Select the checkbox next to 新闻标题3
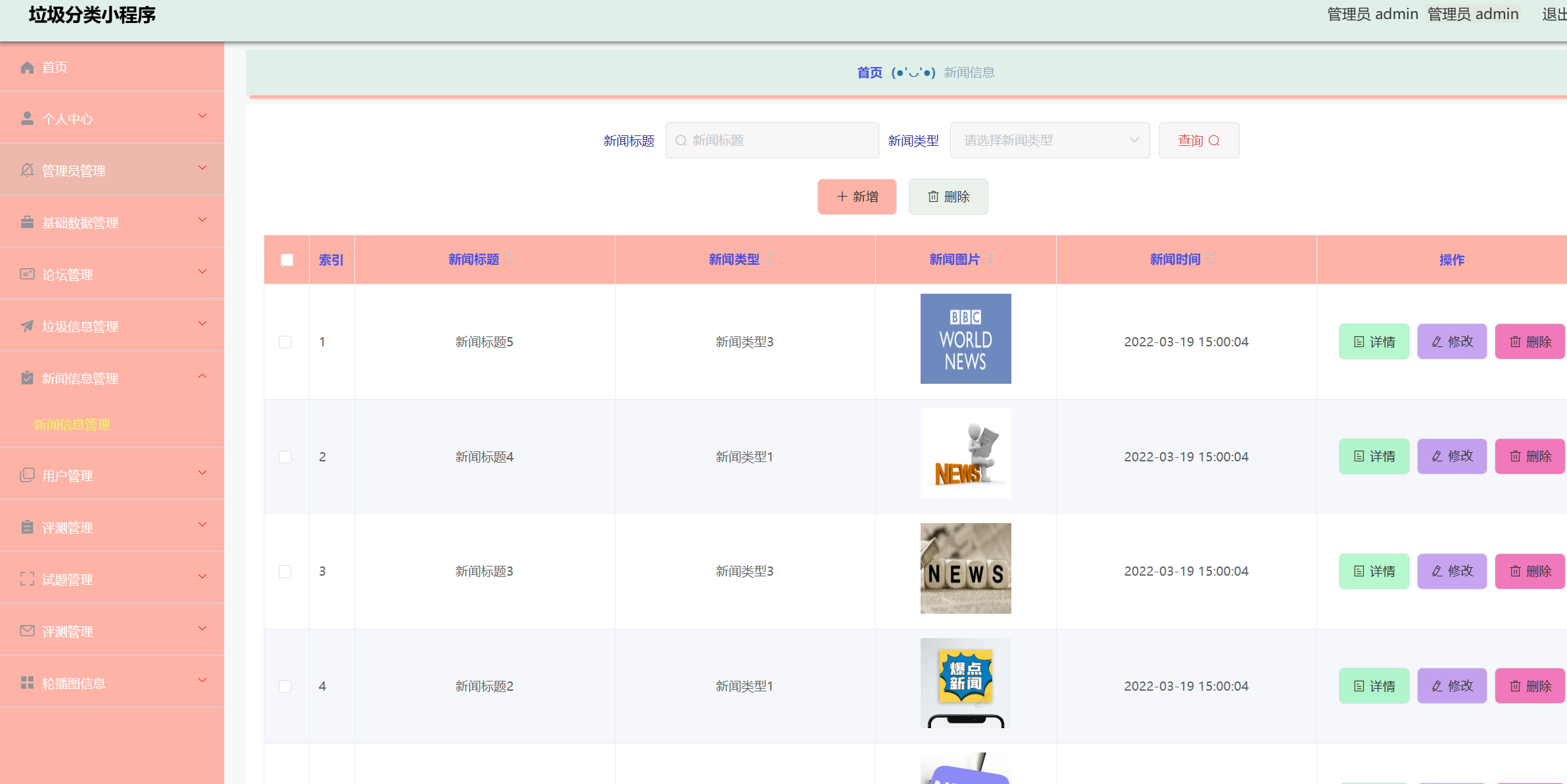Image resolution: width=1567 pixels, height=784 pixels. [285, 571]
